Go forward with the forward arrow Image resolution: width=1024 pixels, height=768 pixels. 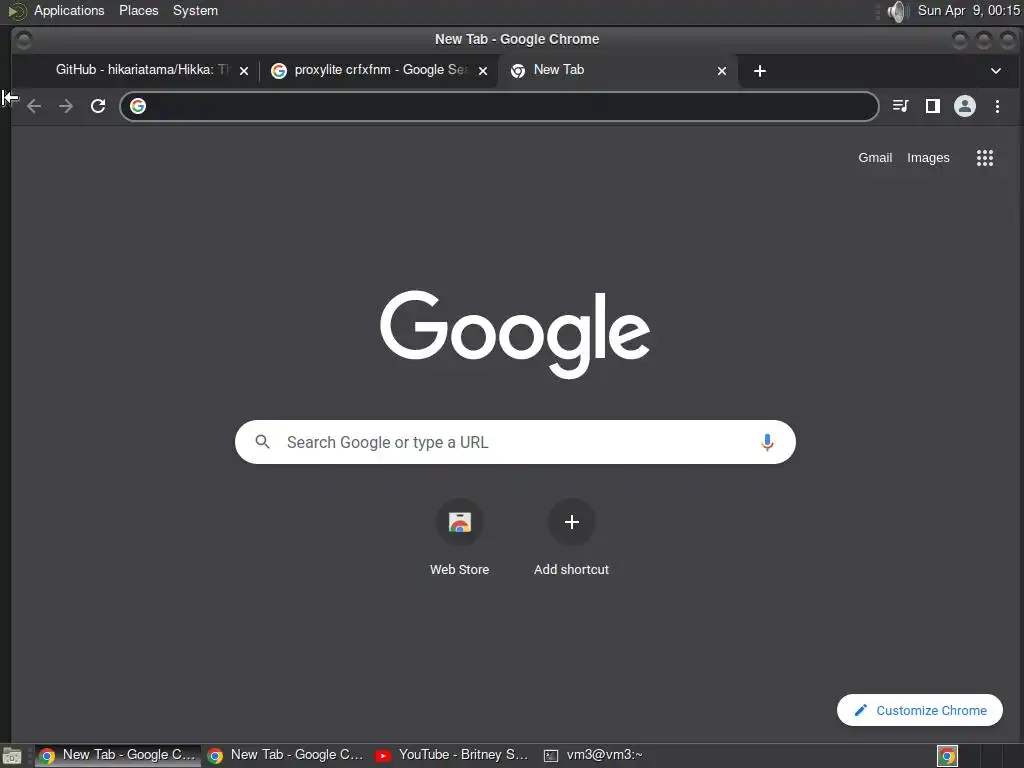[66, 106]
